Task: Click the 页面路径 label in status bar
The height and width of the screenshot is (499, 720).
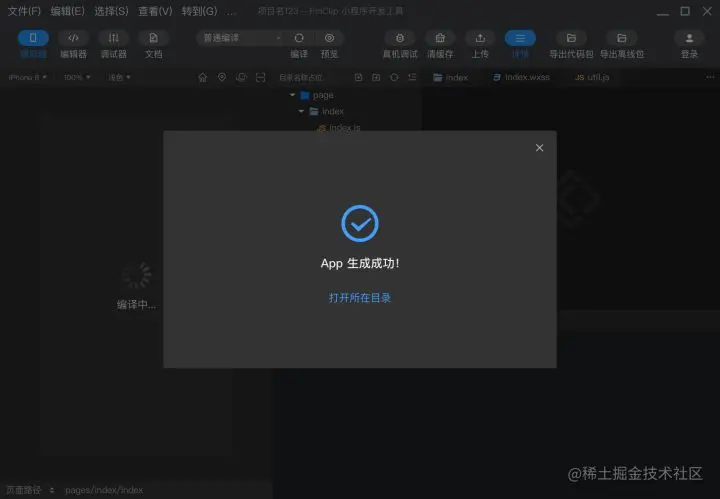Action: tap(23, 490)
